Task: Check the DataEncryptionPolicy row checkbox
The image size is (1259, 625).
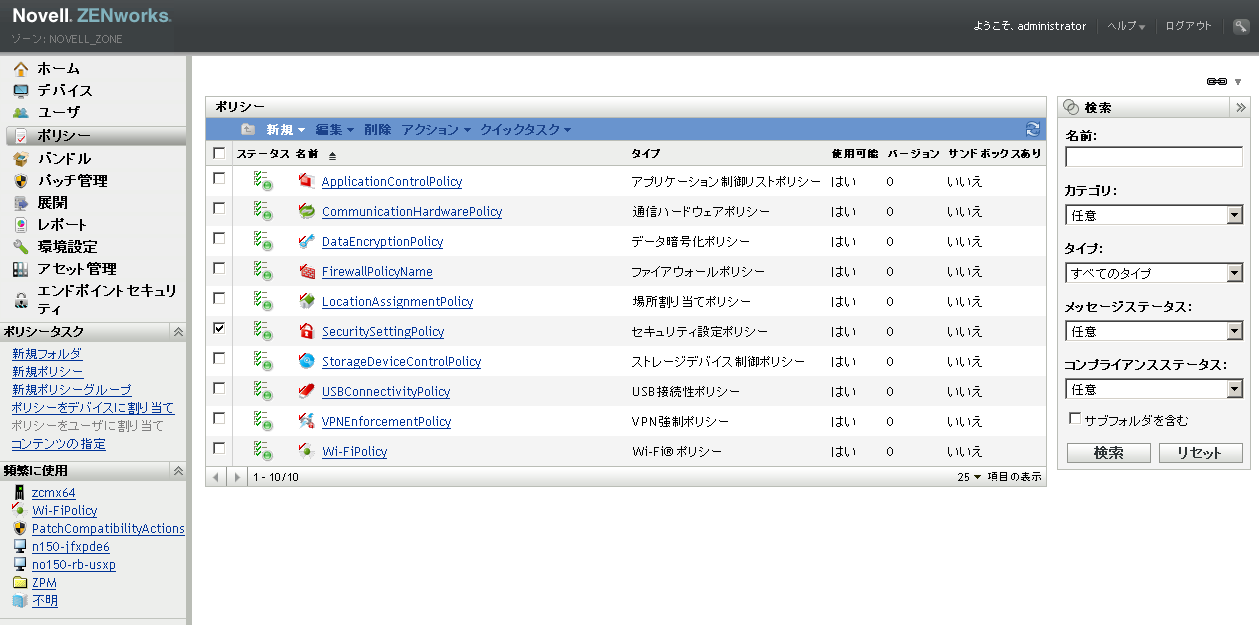Action: (x=220, y=238)
